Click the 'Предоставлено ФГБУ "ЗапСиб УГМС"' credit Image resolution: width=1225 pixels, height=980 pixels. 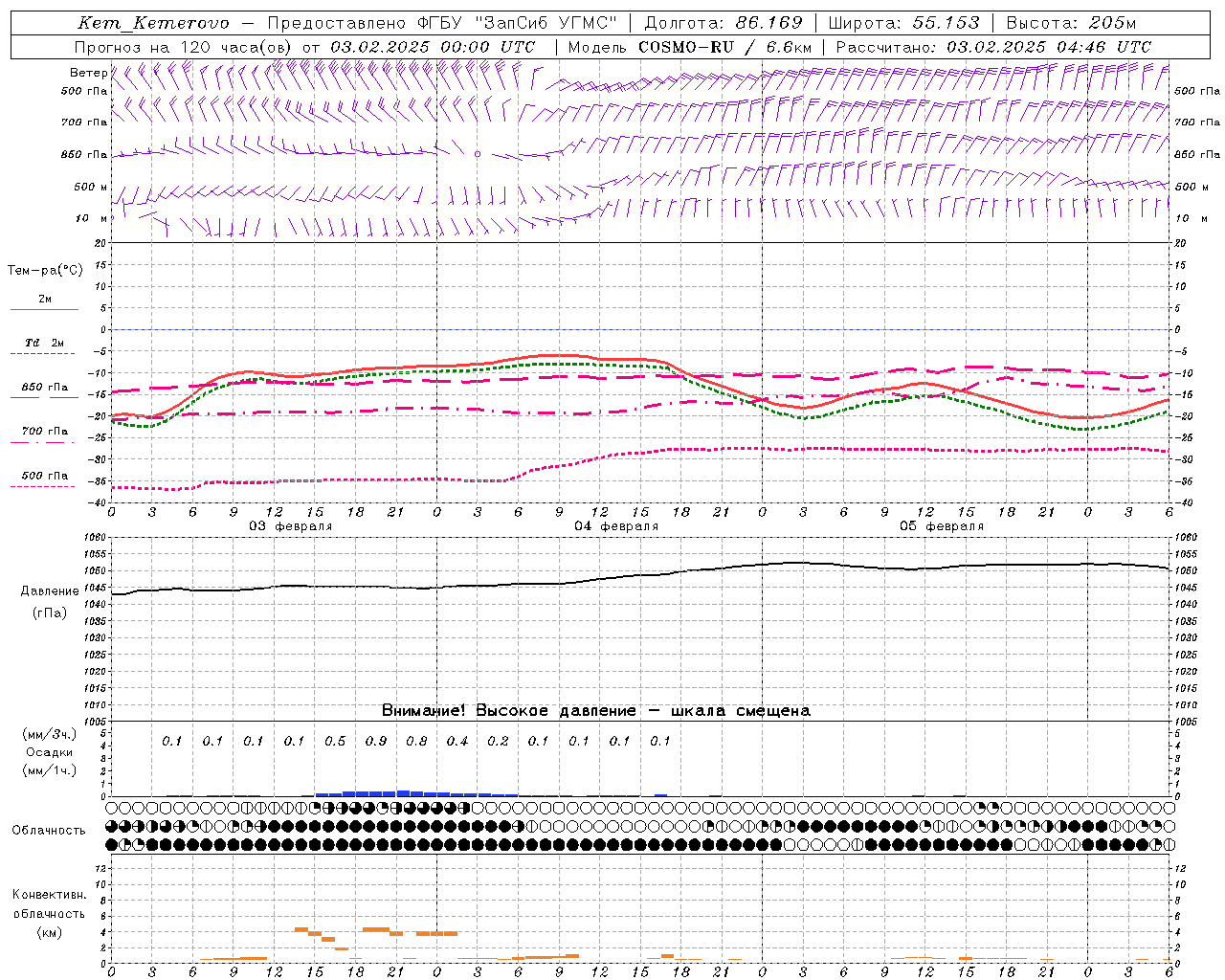(x=443, y=23)
